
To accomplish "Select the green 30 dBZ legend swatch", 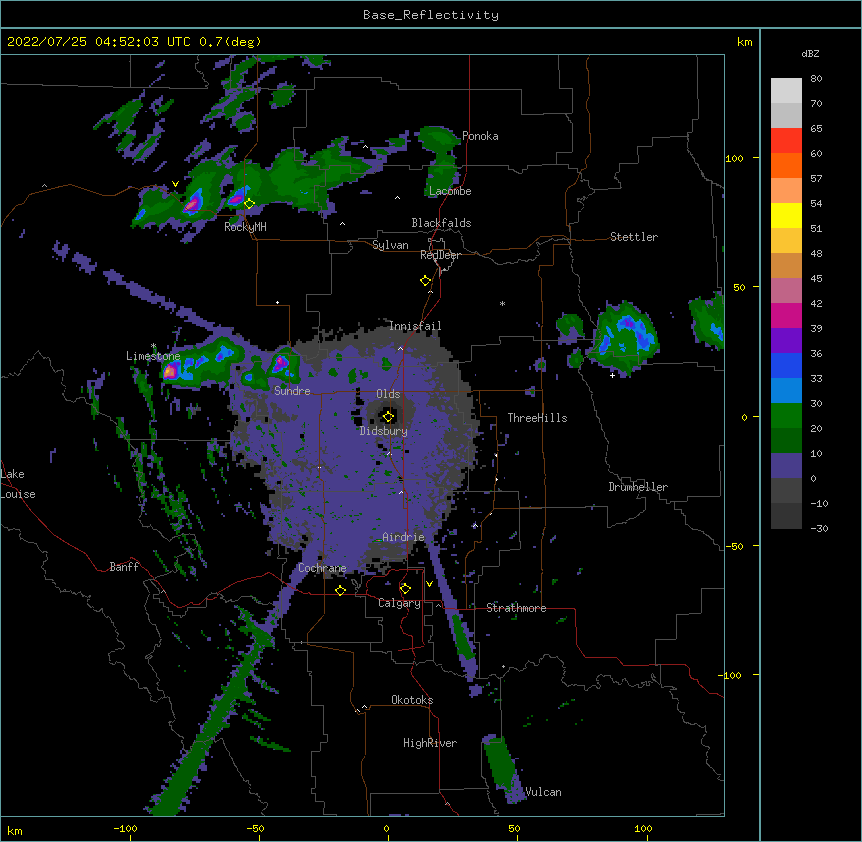I will click(x=786, y=416).
